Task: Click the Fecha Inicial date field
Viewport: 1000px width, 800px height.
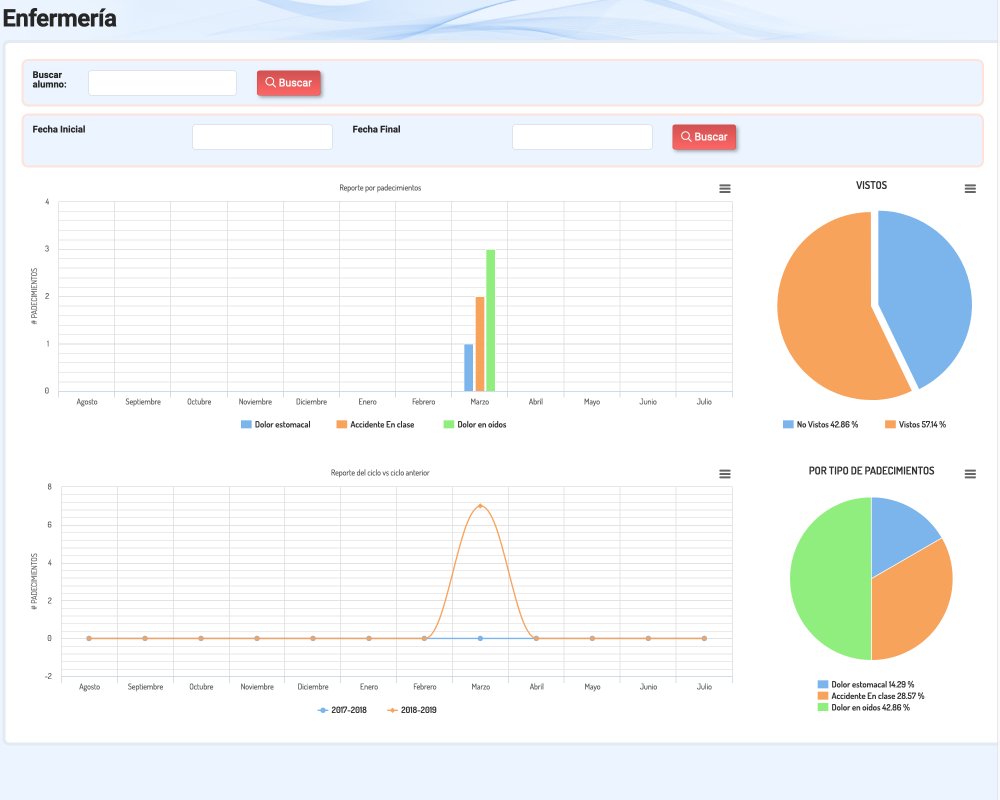Action: (x=262, y=137)
